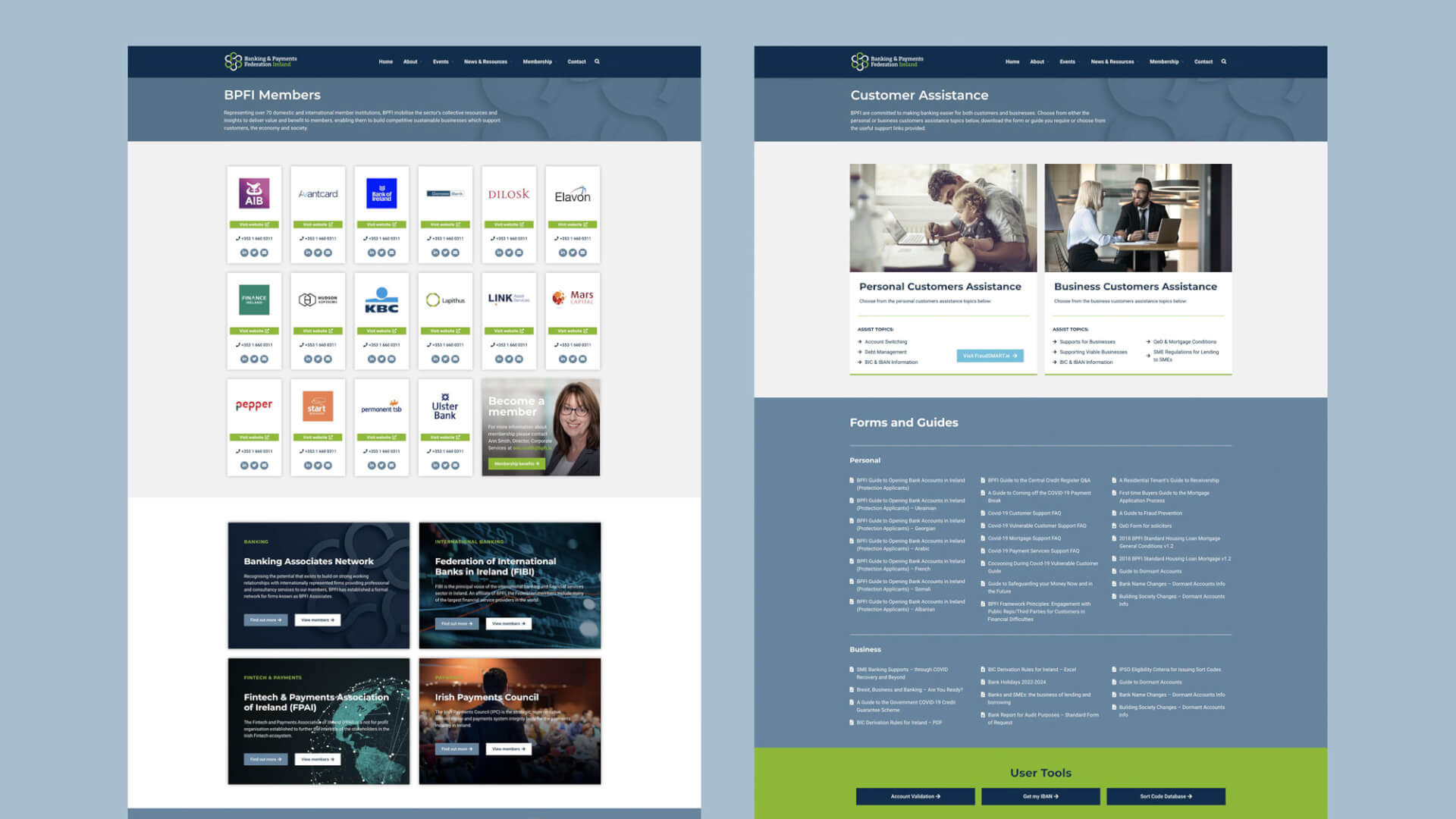
Task: Open the 'News & Resources' navigation menu
Action: tap(485, 61)
